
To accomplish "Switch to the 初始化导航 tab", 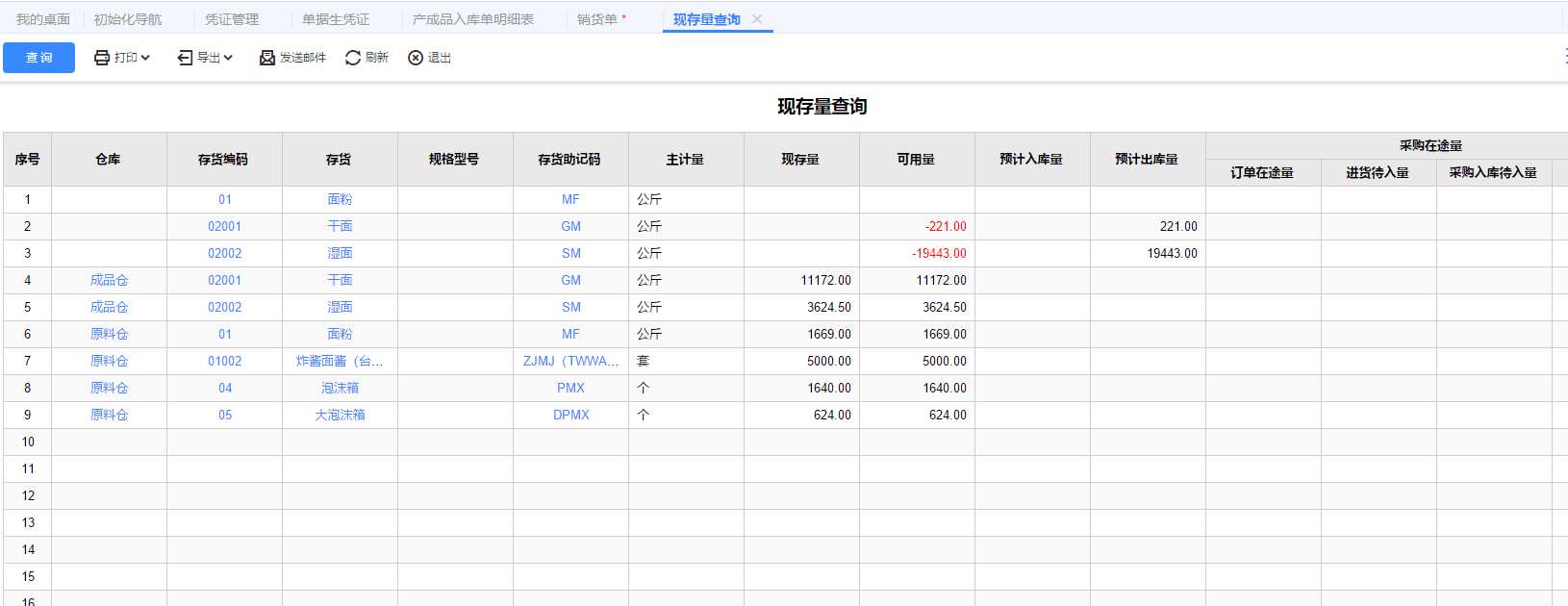I will point(128,19).
